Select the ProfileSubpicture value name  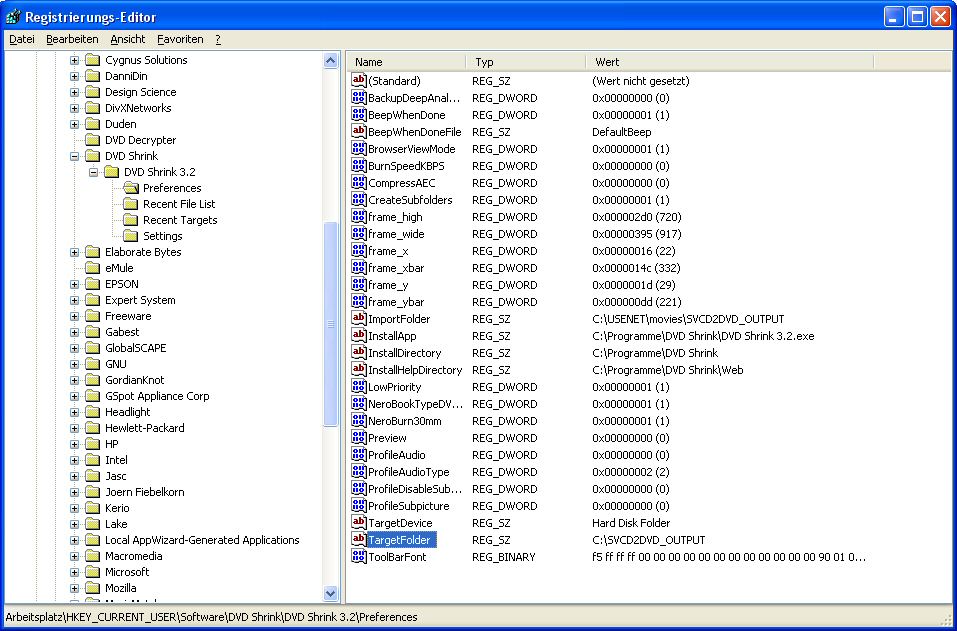[x=408, y=506]
